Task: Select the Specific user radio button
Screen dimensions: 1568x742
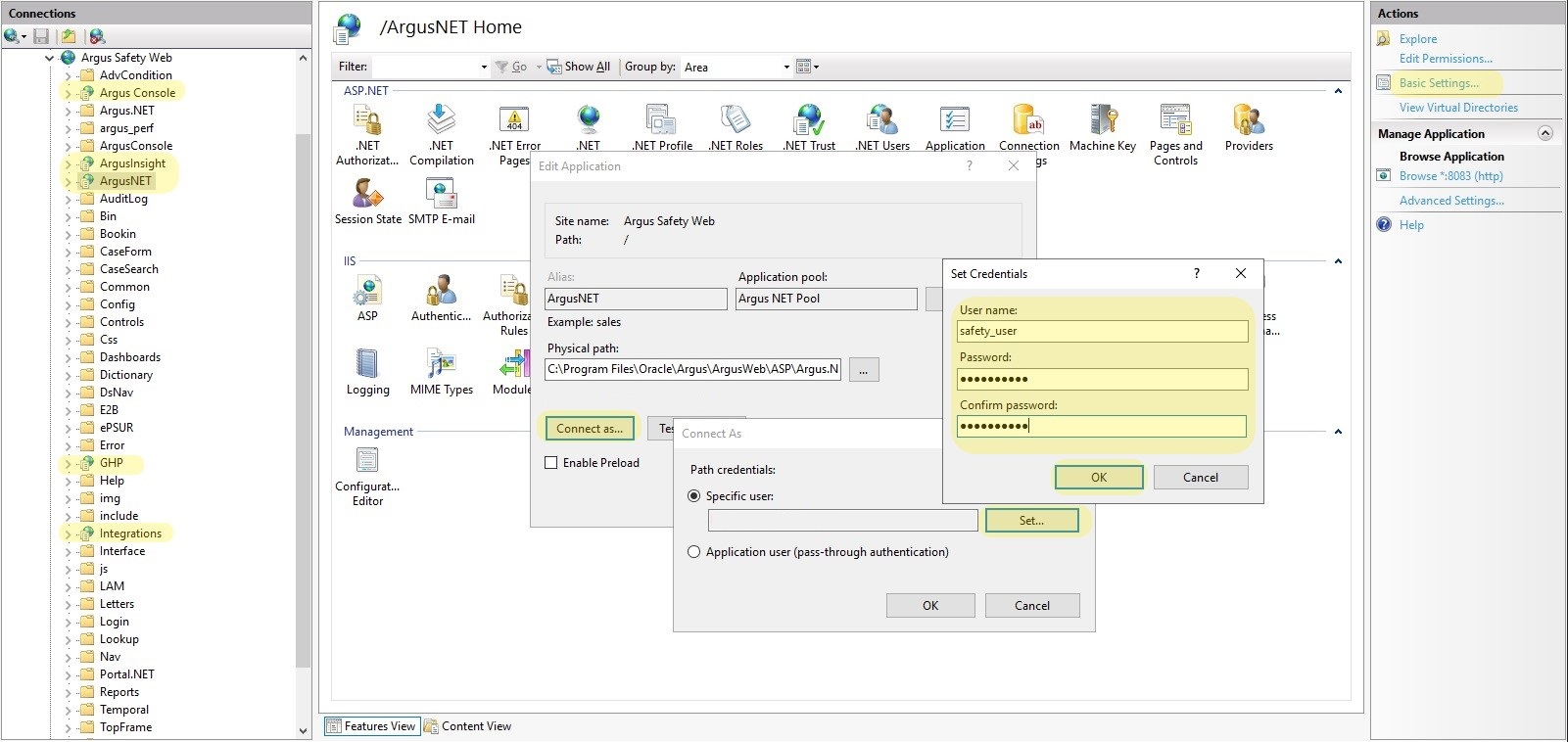Action: pos(694,496)
